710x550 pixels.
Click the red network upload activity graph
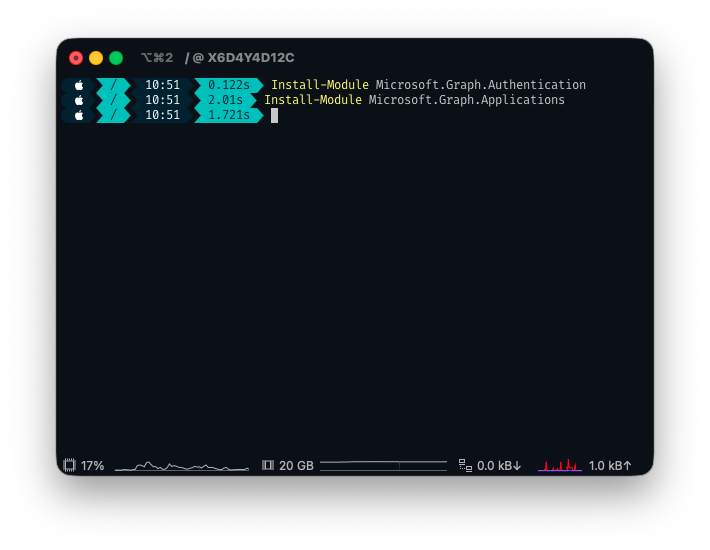(560, 465)
